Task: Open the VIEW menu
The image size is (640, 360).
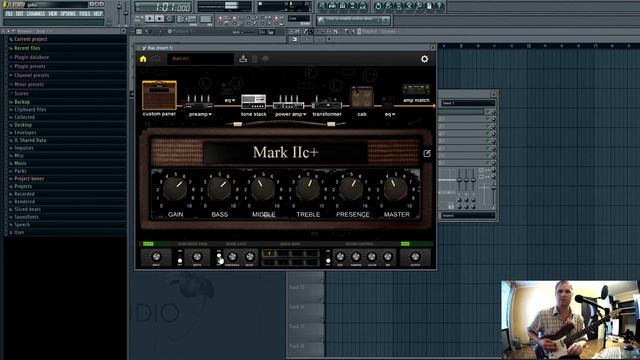Action: click(x=53, y=14)
